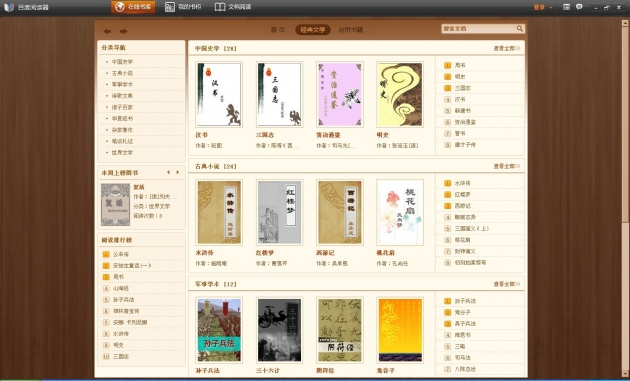
Task: Click 查看全部 for 中国史学 section
Action: click(x=507, y=48)
